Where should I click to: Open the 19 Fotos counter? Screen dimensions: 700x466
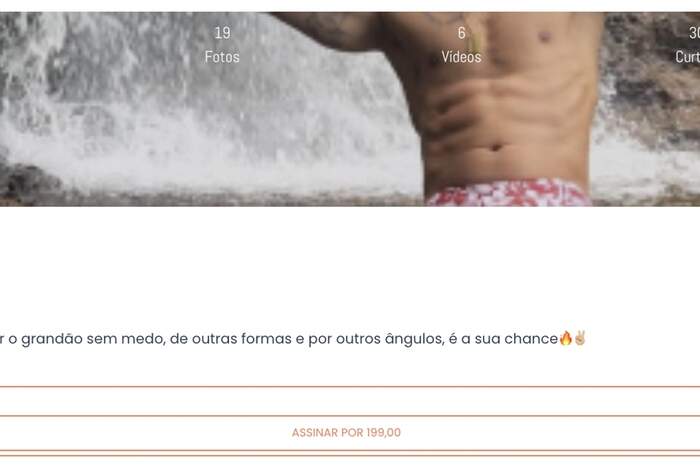(x=222, y=45)
